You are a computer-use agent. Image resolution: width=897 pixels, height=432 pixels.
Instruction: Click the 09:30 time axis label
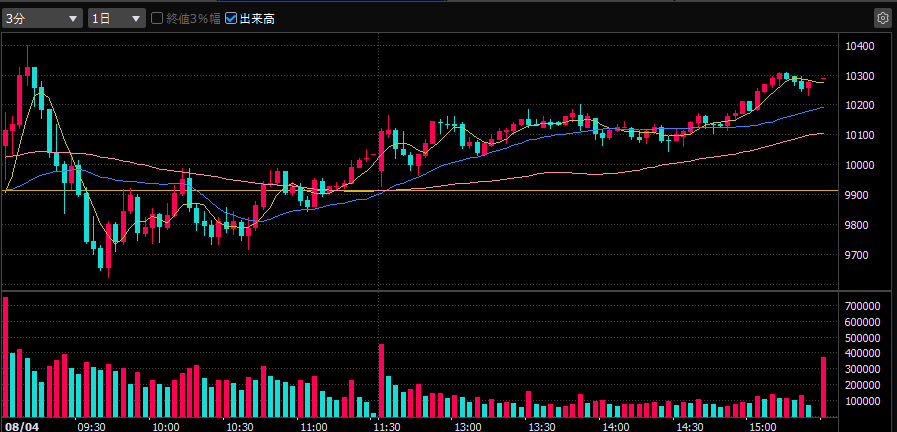point(92,426)
